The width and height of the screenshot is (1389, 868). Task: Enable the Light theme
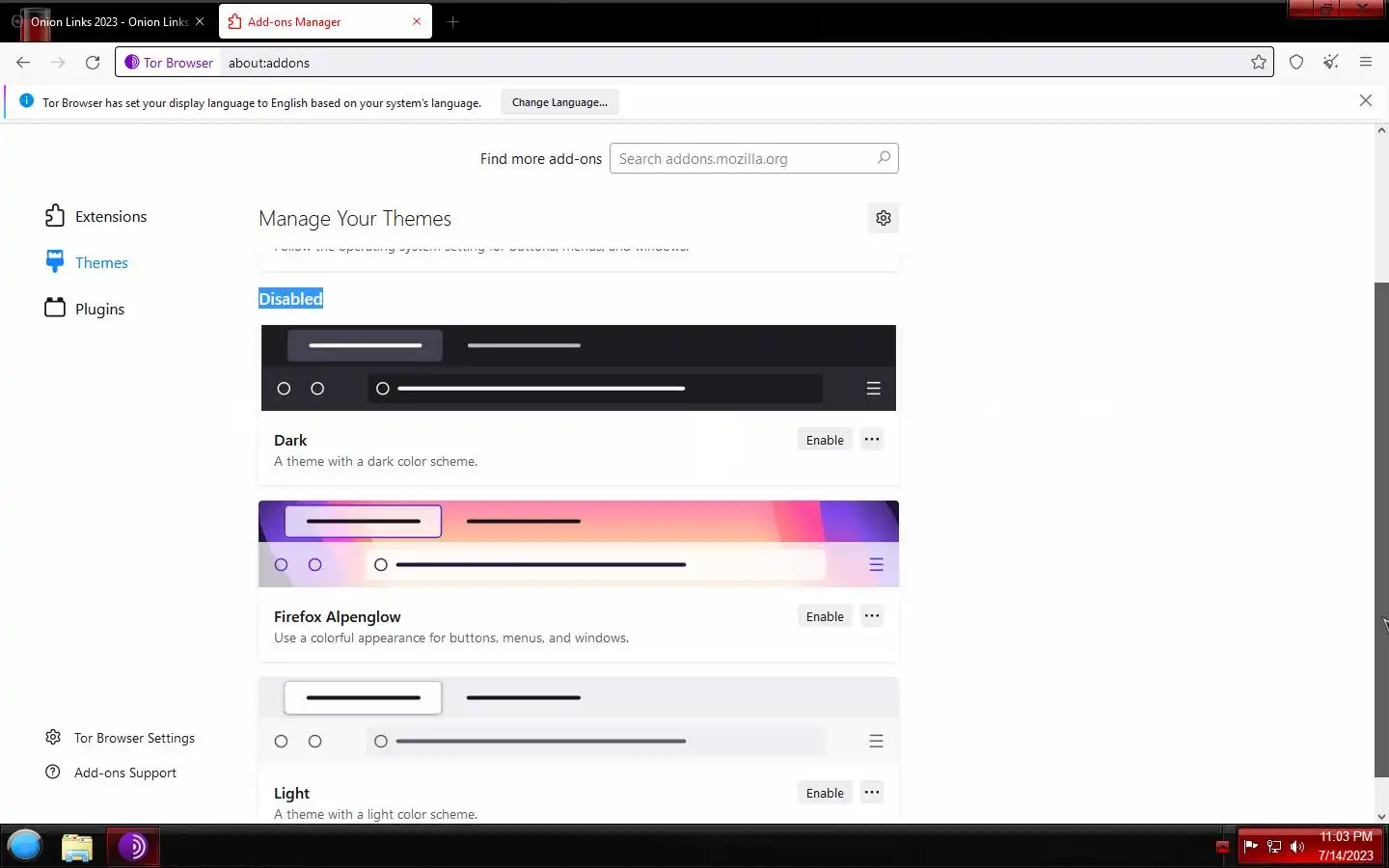click(825, 793)
